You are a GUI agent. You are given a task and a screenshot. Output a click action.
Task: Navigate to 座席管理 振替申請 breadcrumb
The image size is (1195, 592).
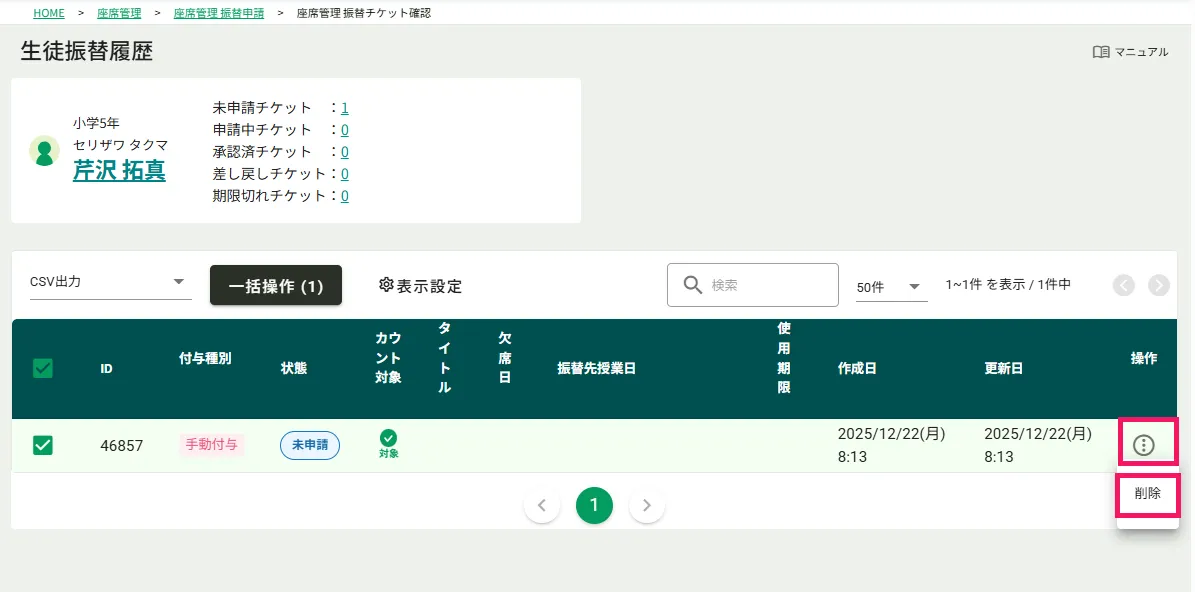pyautogui.click(x=218, y=13)
